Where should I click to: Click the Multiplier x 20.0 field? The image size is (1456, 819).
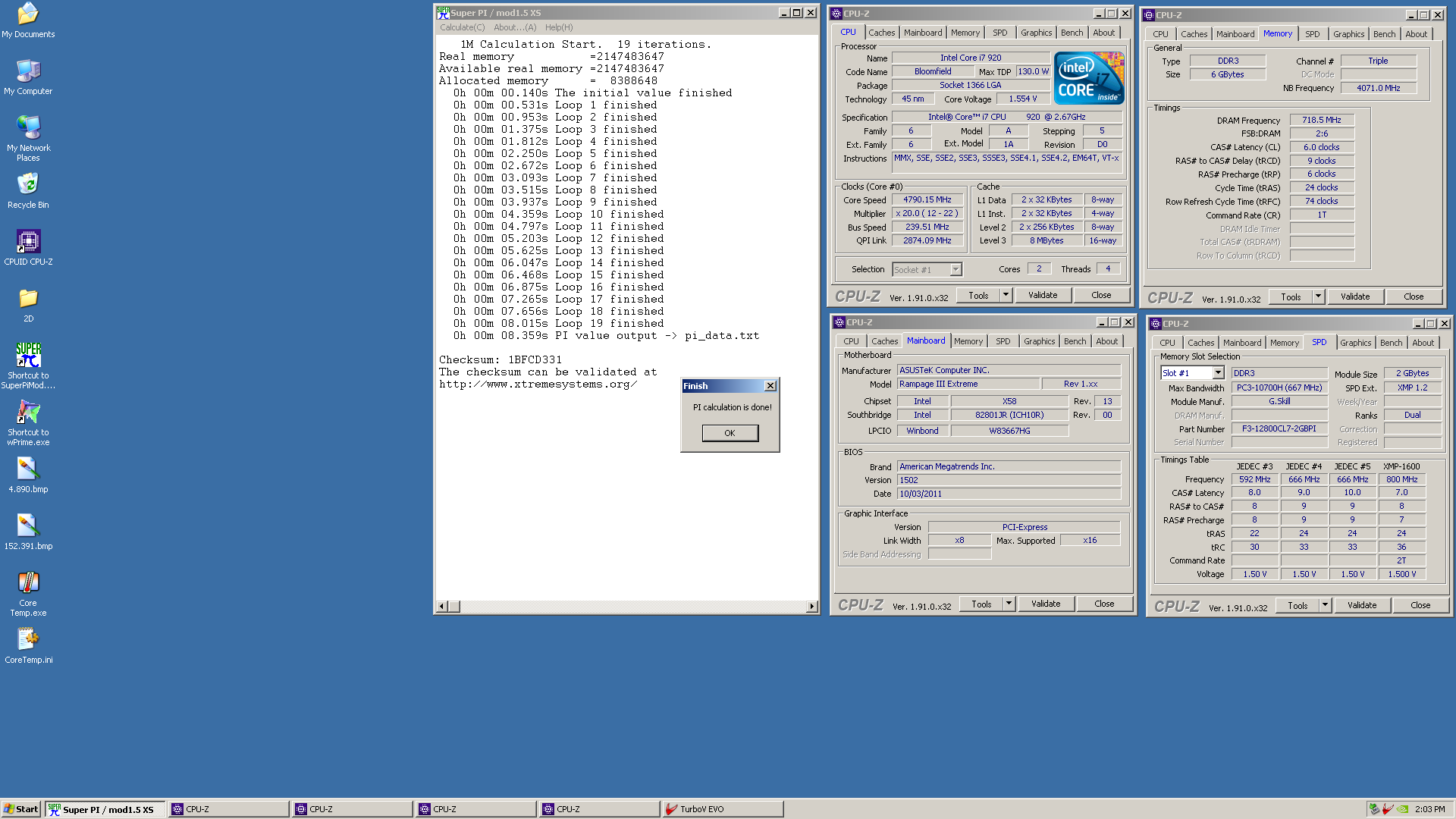coord(927,213)
